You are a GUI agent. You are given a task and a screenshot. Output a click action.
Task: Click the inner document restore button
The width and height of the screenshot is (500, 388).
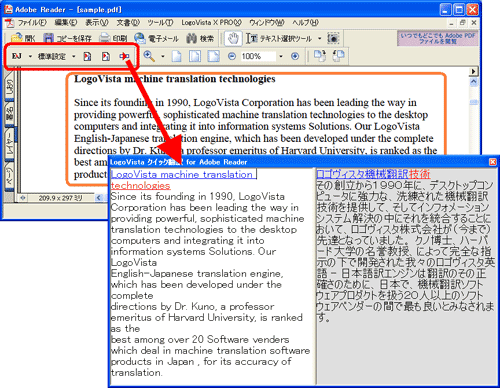(x=462, y=23)
